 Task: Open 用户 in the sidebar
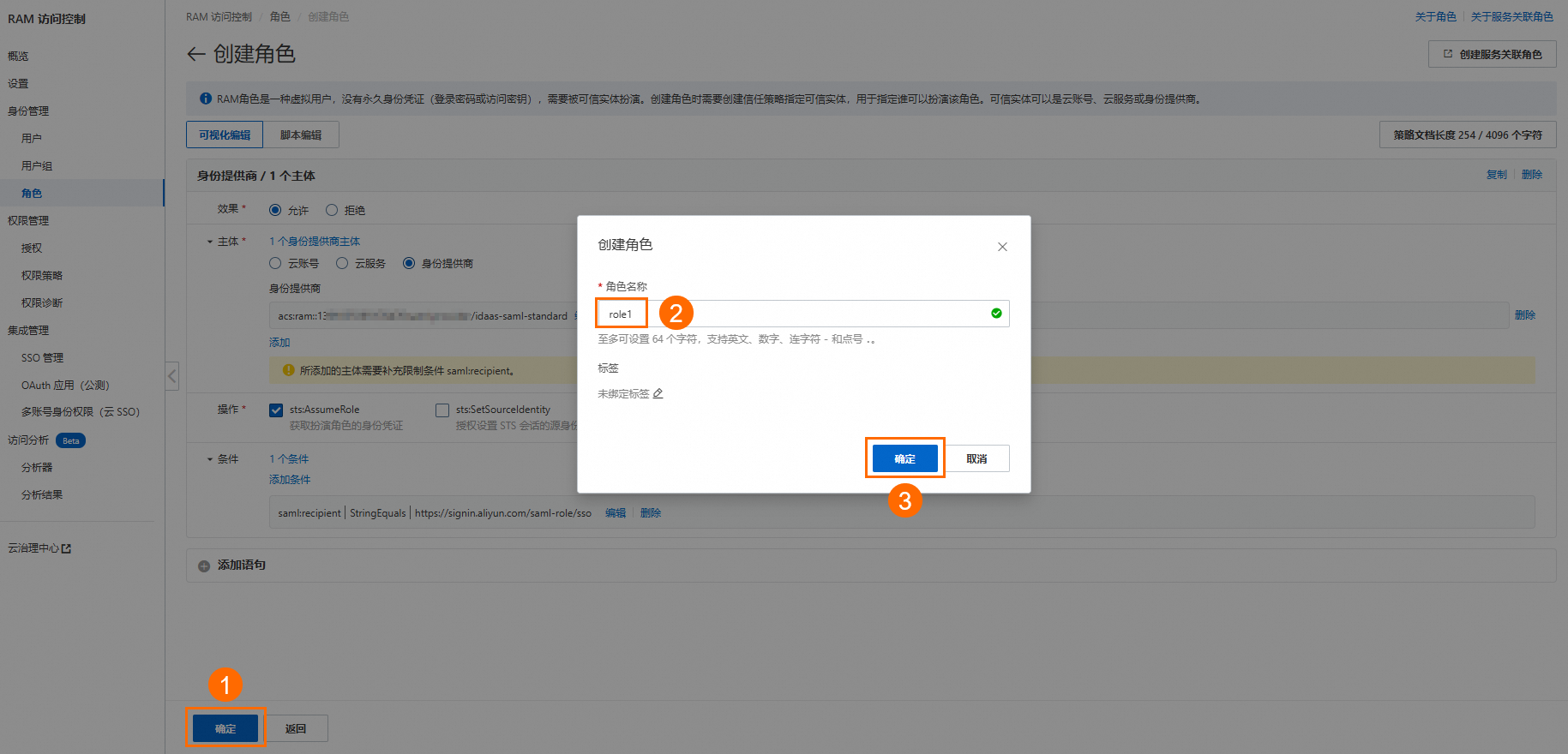(32, 138)
